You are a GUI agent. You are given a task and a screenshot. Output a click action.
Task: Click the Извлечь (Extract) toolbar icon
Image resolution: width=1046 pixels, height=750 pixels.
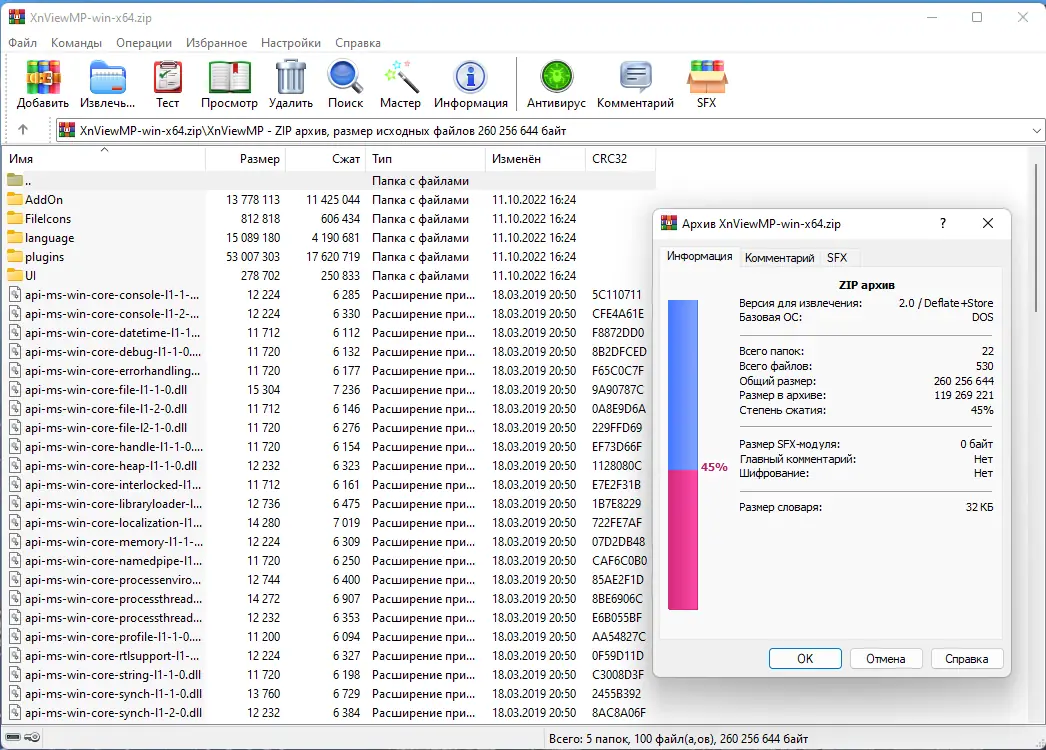(107, 77)
